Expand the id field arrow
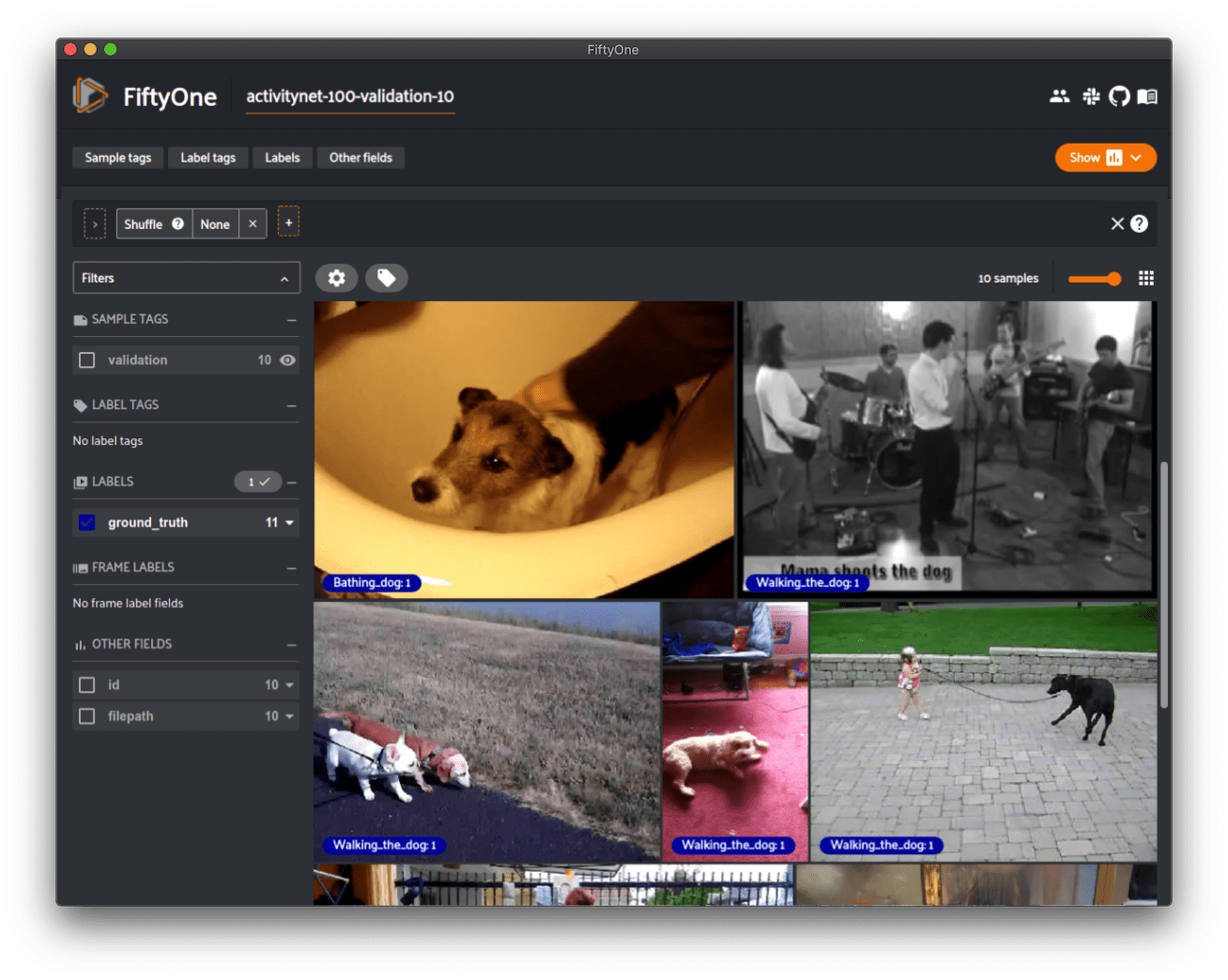This screenshot has width=1228, height=980. click(289, 685)
